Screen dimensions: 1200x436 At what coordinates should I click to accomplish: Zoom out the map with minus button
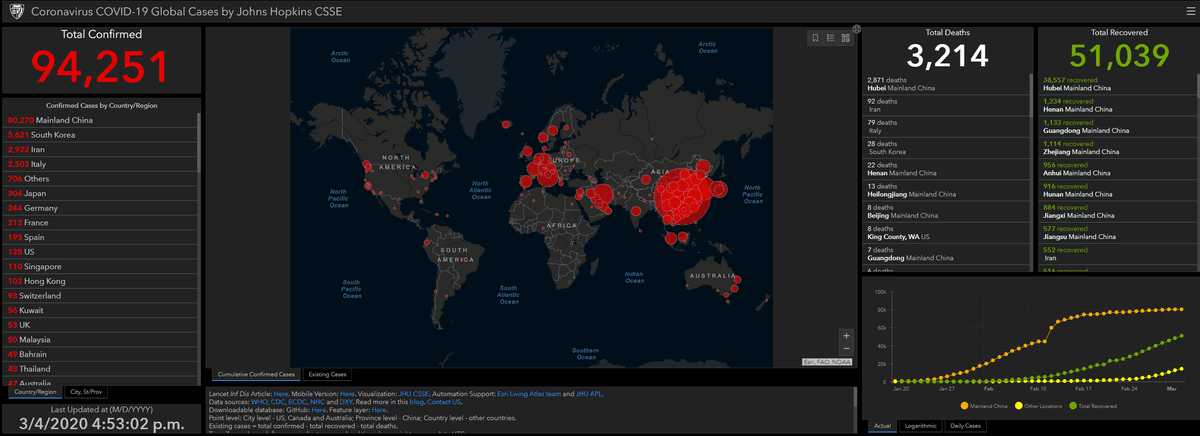click(x=847, y=349)
